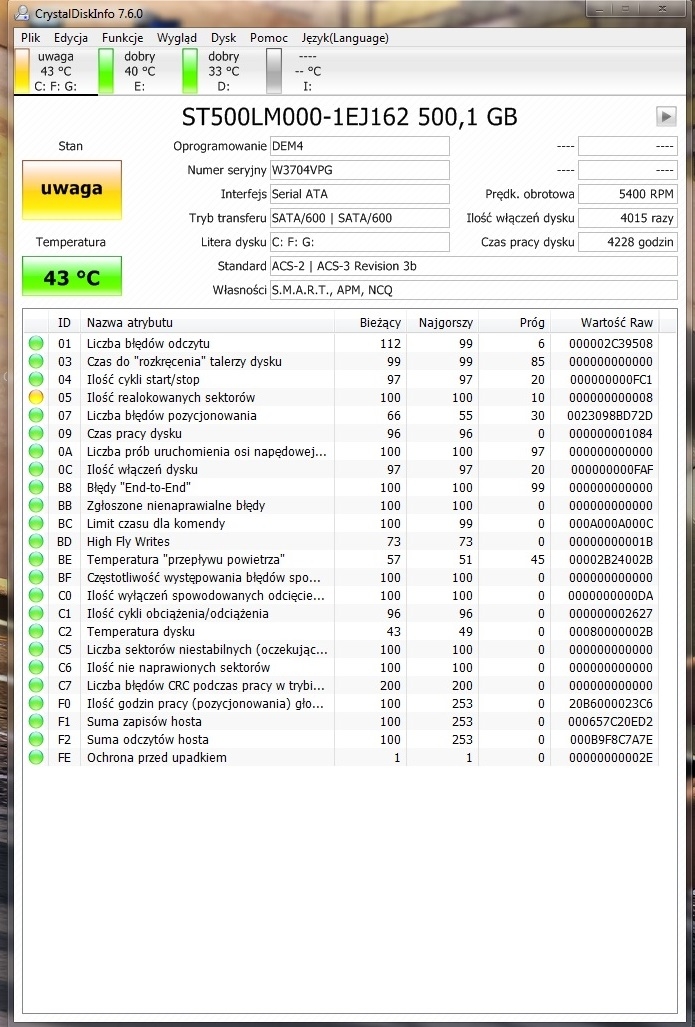Click status icon for attribute 09 row
This screenshot has width=695, height=1027.
tap(36, 433)
